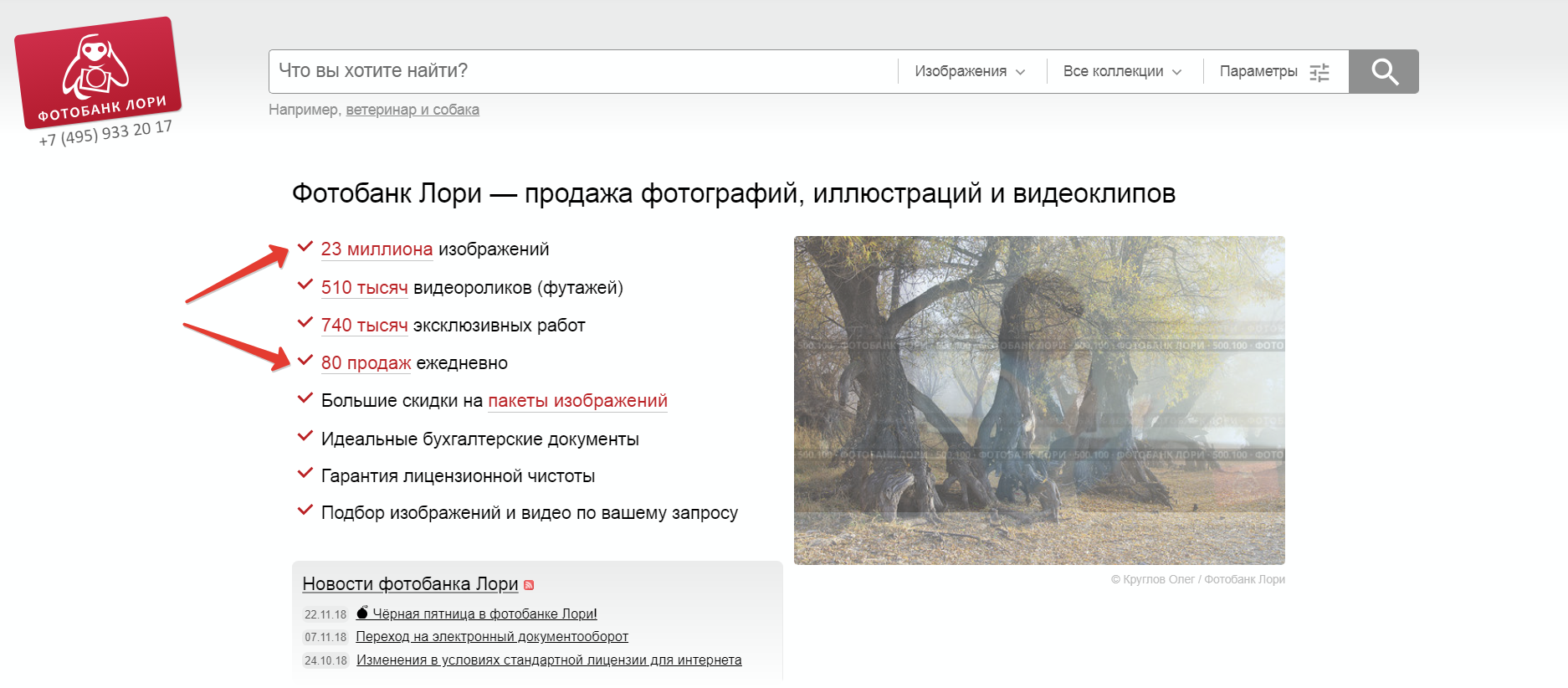The image size is (1568, 688).
Task: Try the example query 'ветеринар и собака'
Action: pos(412,110)
